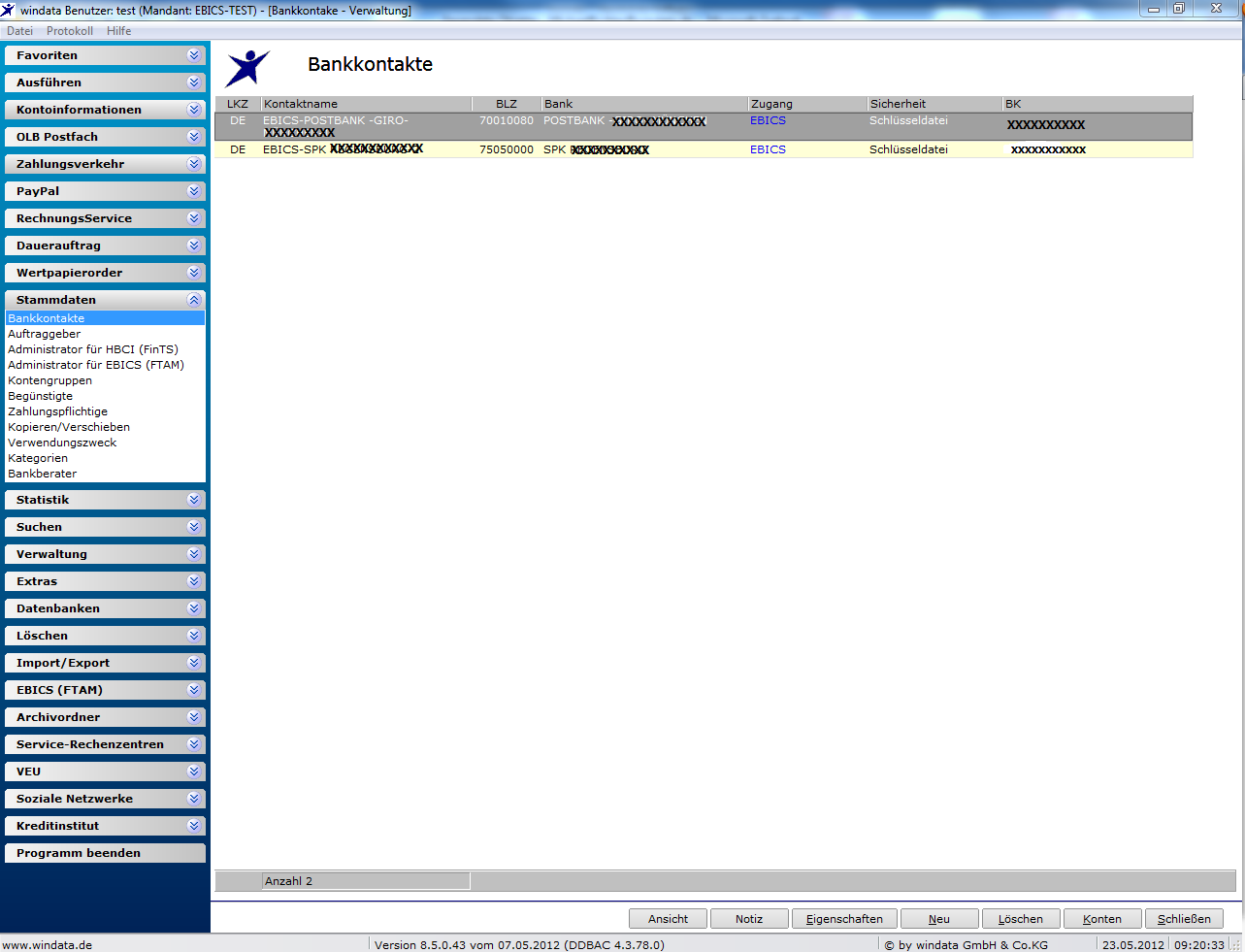
Task: Click the windata star logo
Action: tap(247, 68)
